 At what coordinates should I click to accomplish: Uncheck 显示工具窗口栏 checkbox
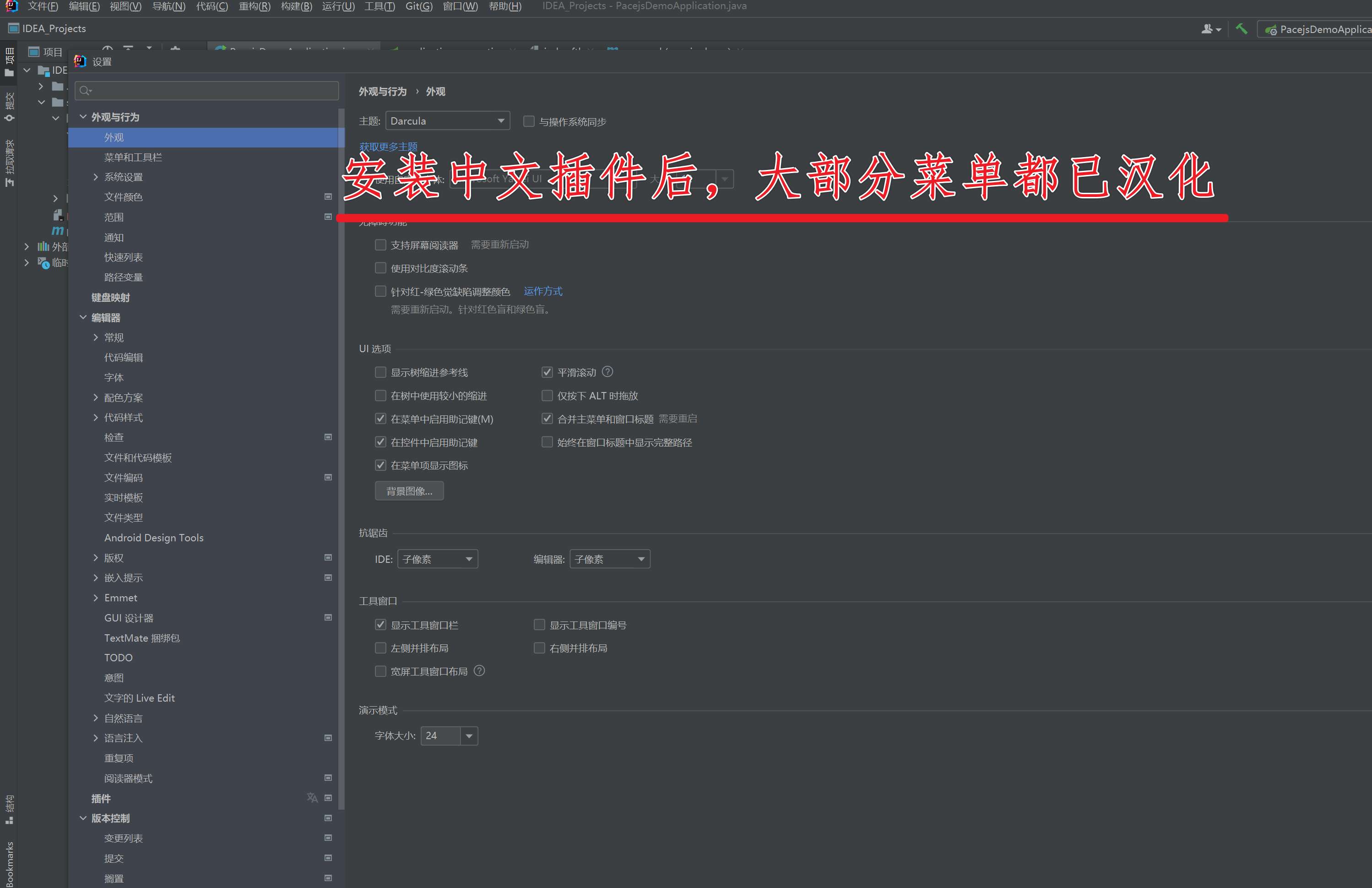[380, 625]
